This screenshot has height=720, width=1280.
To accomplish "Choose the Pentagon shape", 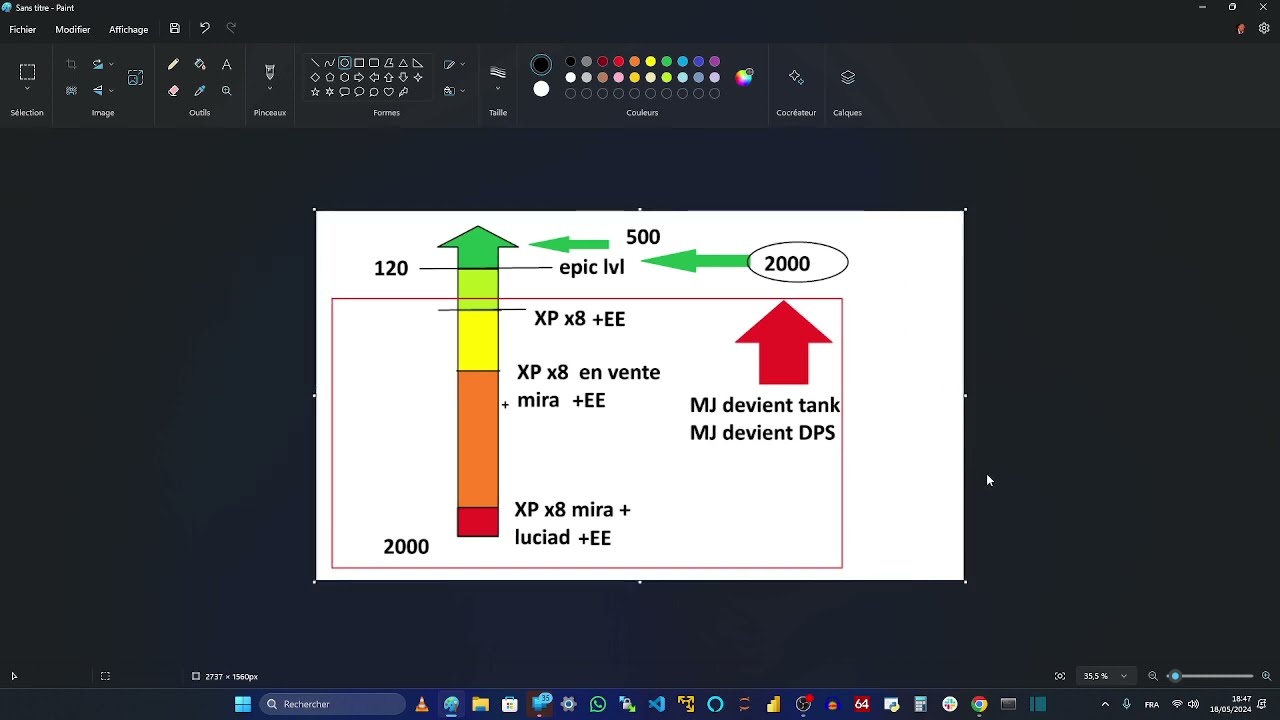I will pos(329,77).
